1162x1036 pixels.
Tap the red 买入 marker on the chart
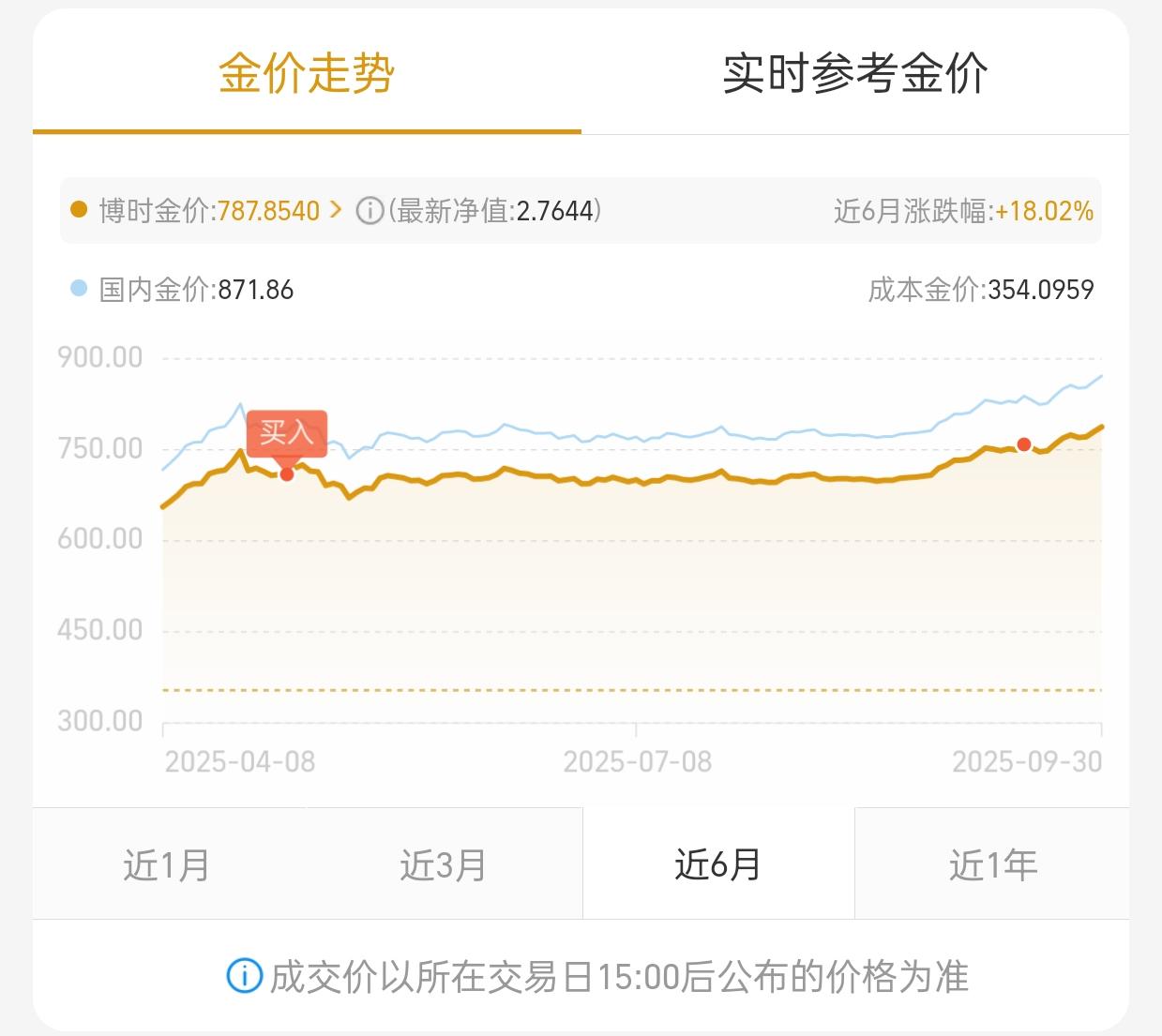(286, 434)
